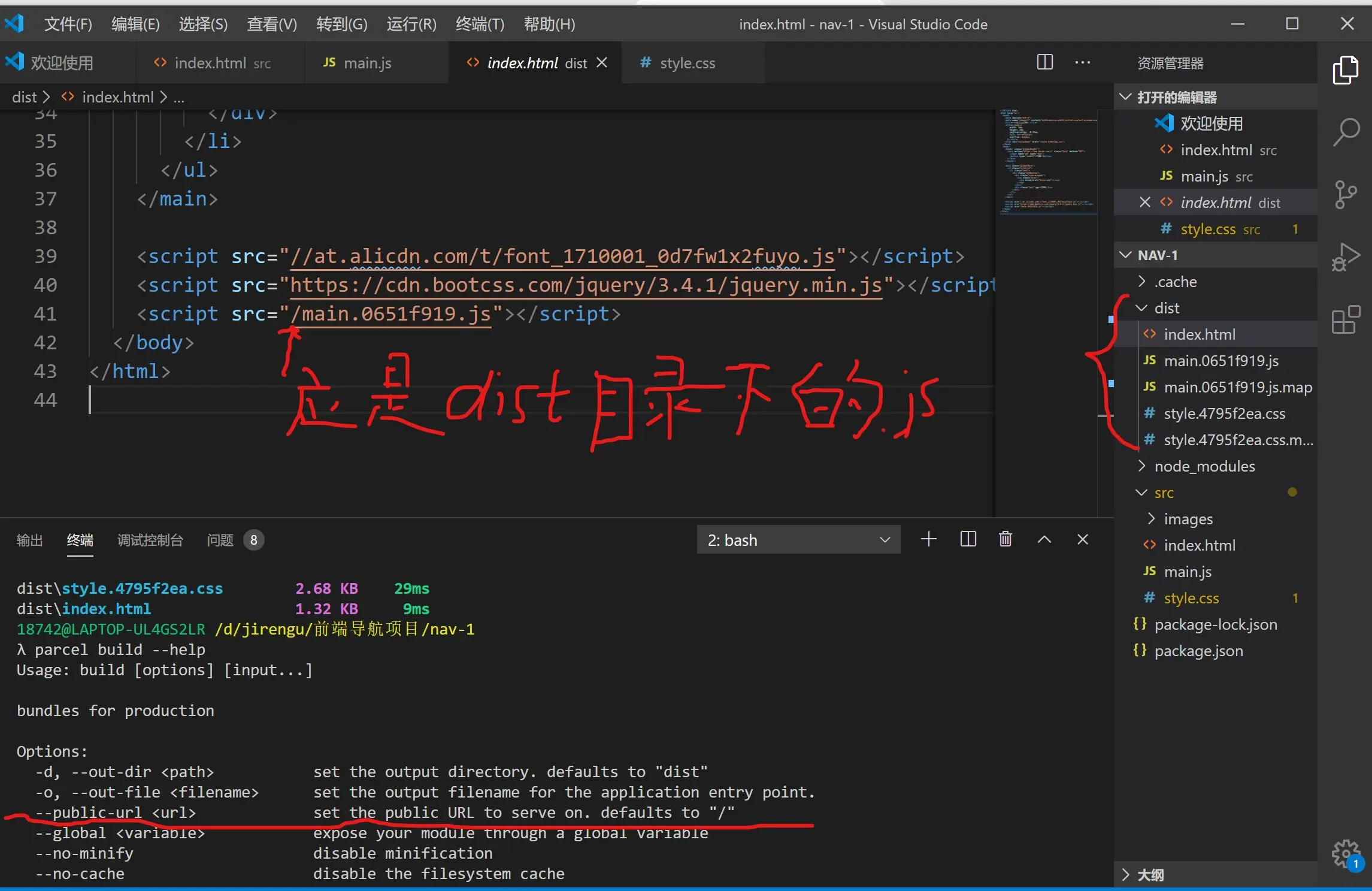Split the editor to the right
Image resolution: width=1372 pixels, height=891 pixels.
point(1044,62)
